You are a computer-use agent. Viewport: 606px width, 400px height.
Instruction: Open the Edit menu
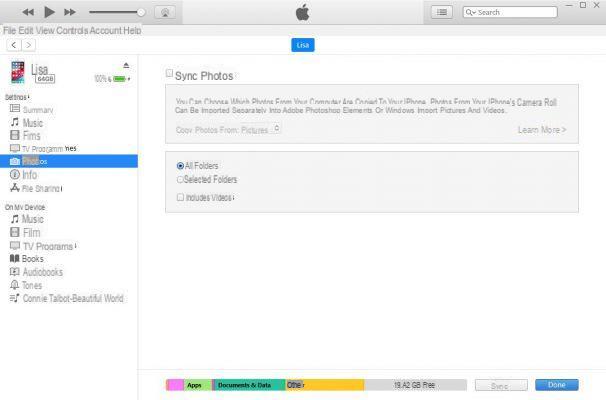coord(26,31)
